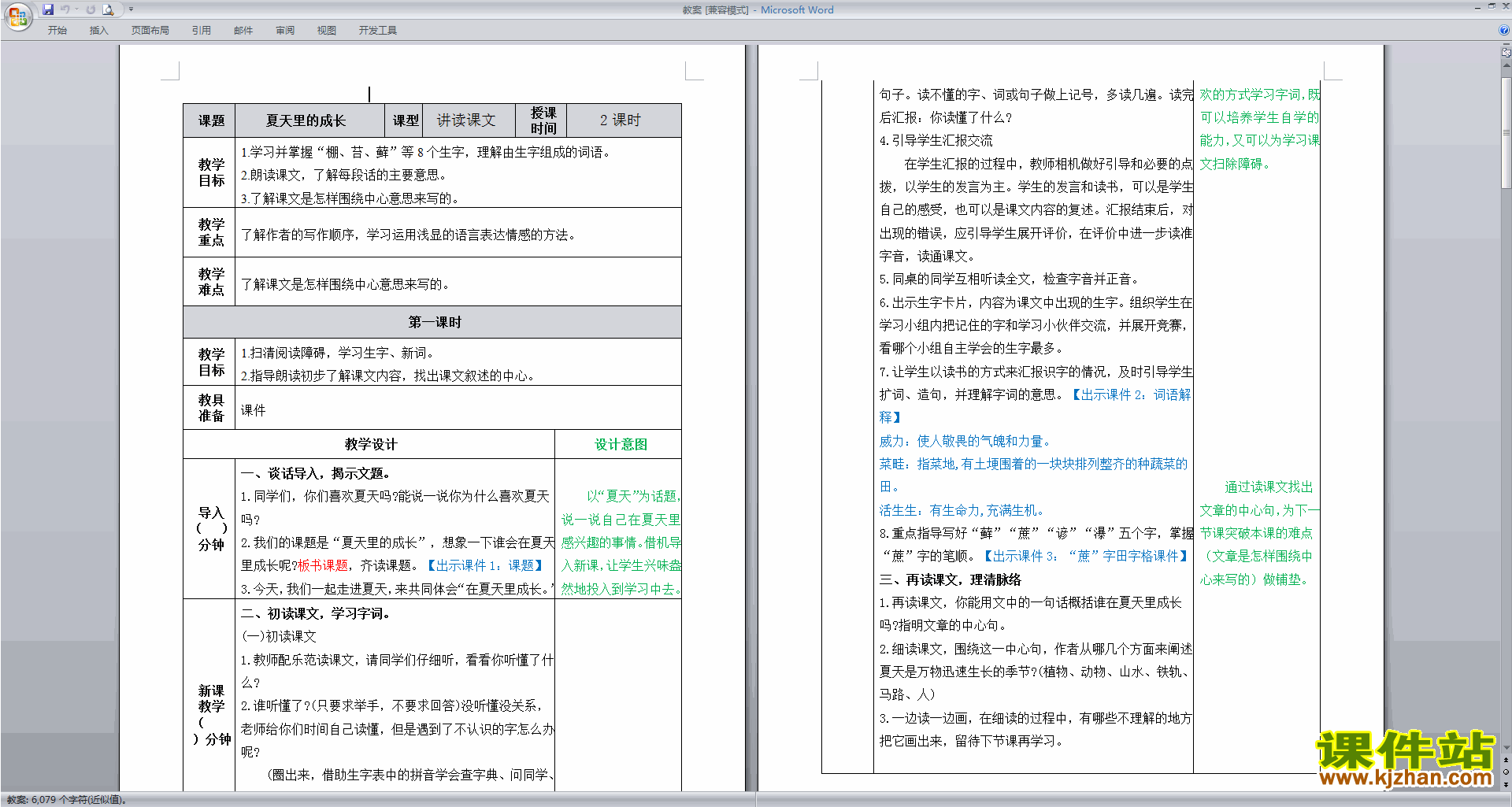The width and height of the screenshot is (1512, 807).
Task: Click 4.引导学生汇报交流 line
Action: tap(936, 140)
